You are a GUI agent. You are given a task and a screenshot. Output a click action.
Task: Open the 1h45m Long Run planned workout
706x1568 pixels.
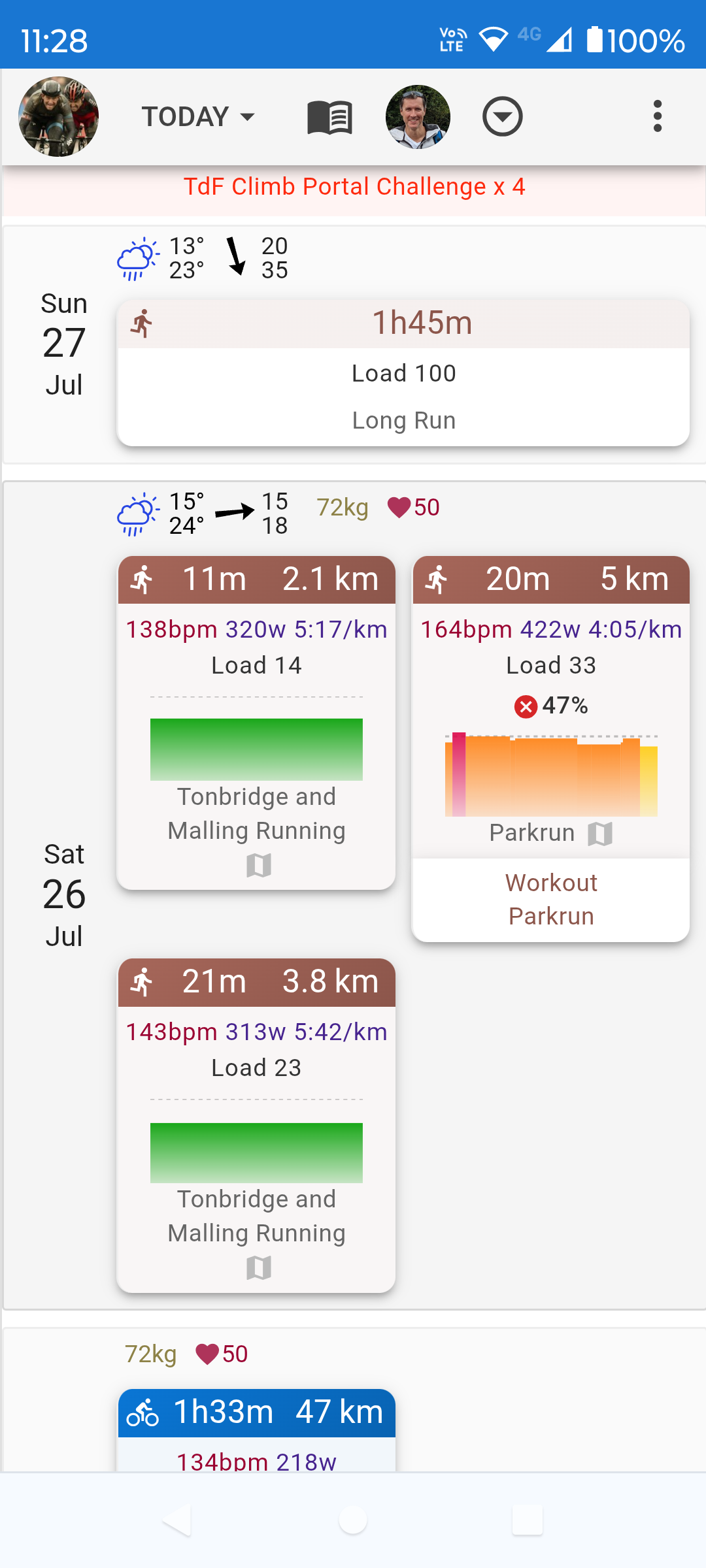coord(403,373)
